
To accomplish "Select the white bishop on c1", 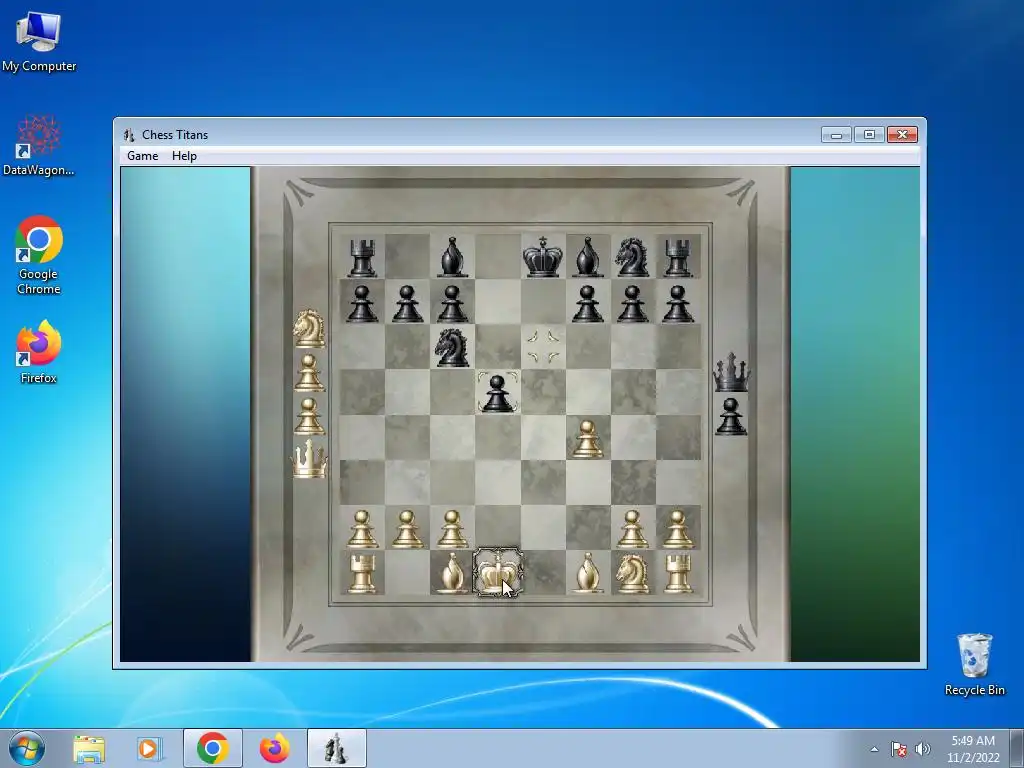I will [x=452, y=573].
